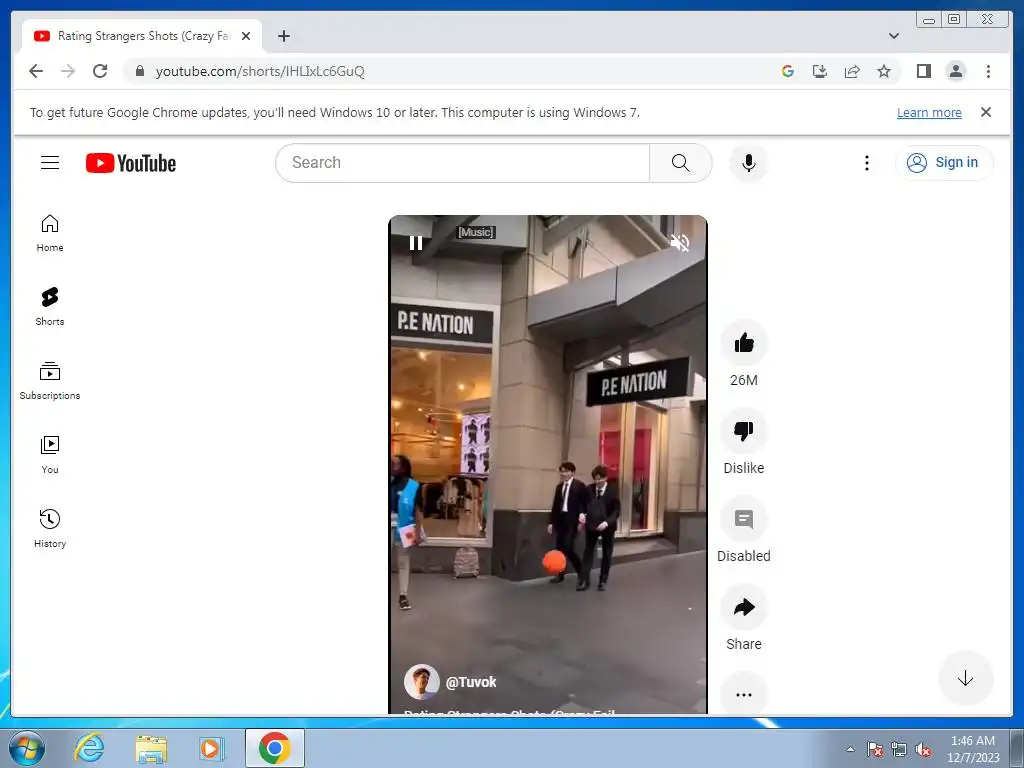Open Chrome three-dot menu
The width and height of the screenshot is (1024, 768).
988,71
